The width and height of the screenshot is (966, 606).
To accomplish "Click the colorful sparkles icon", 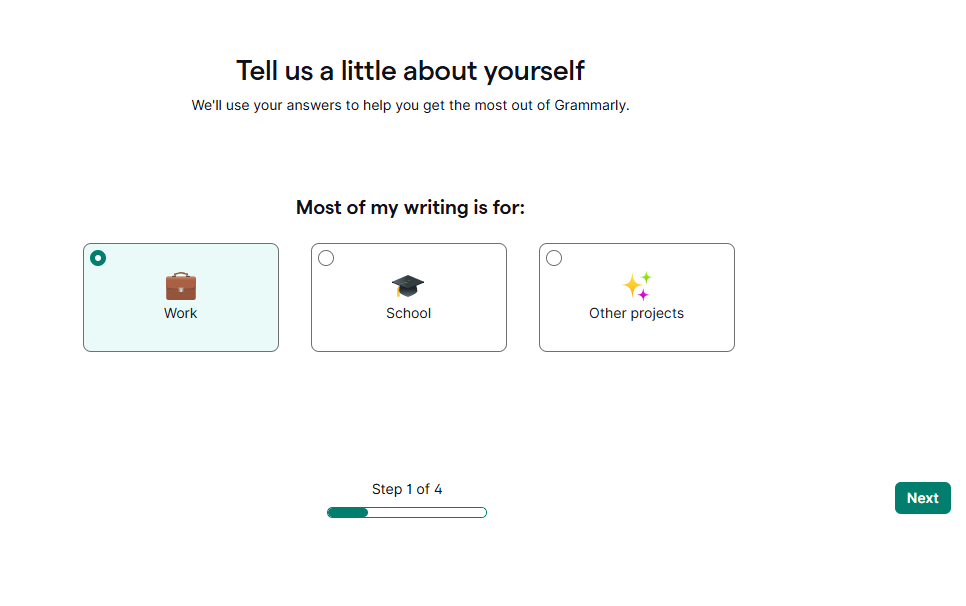I will [637, 286].
